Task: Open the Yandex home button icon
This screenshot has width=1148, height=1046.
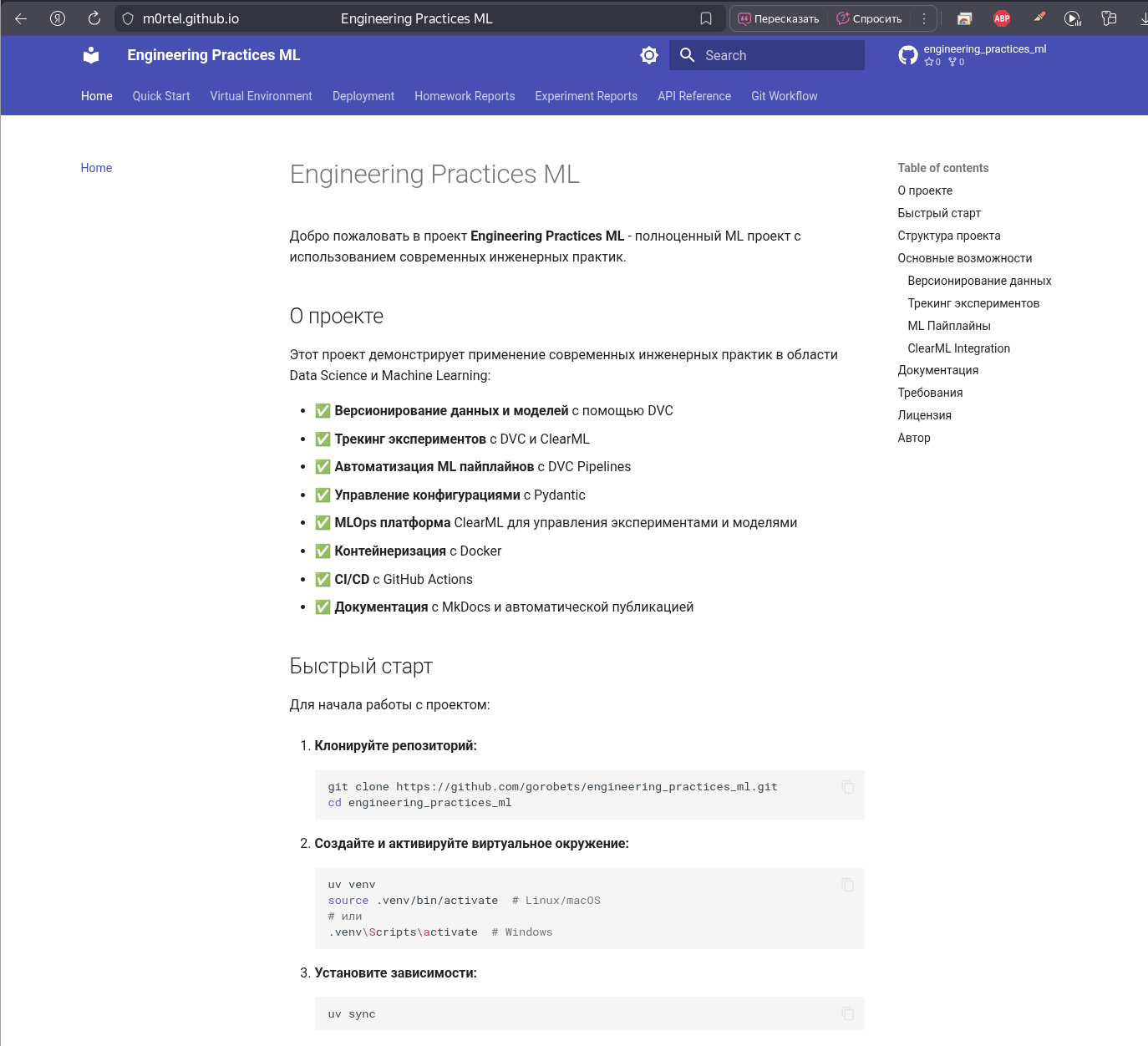Action: pos(58,18)
